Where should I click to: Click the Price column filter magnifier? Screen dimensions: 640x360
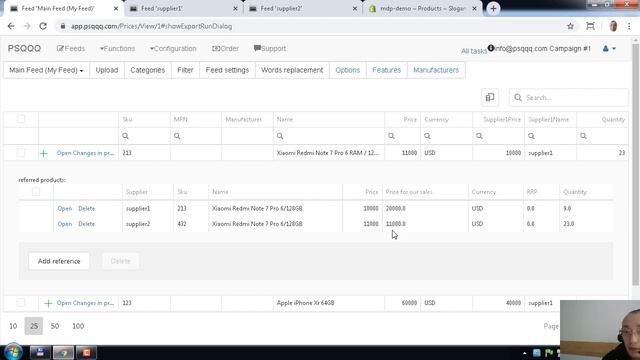pyautogui.click(x=391, y=136)
